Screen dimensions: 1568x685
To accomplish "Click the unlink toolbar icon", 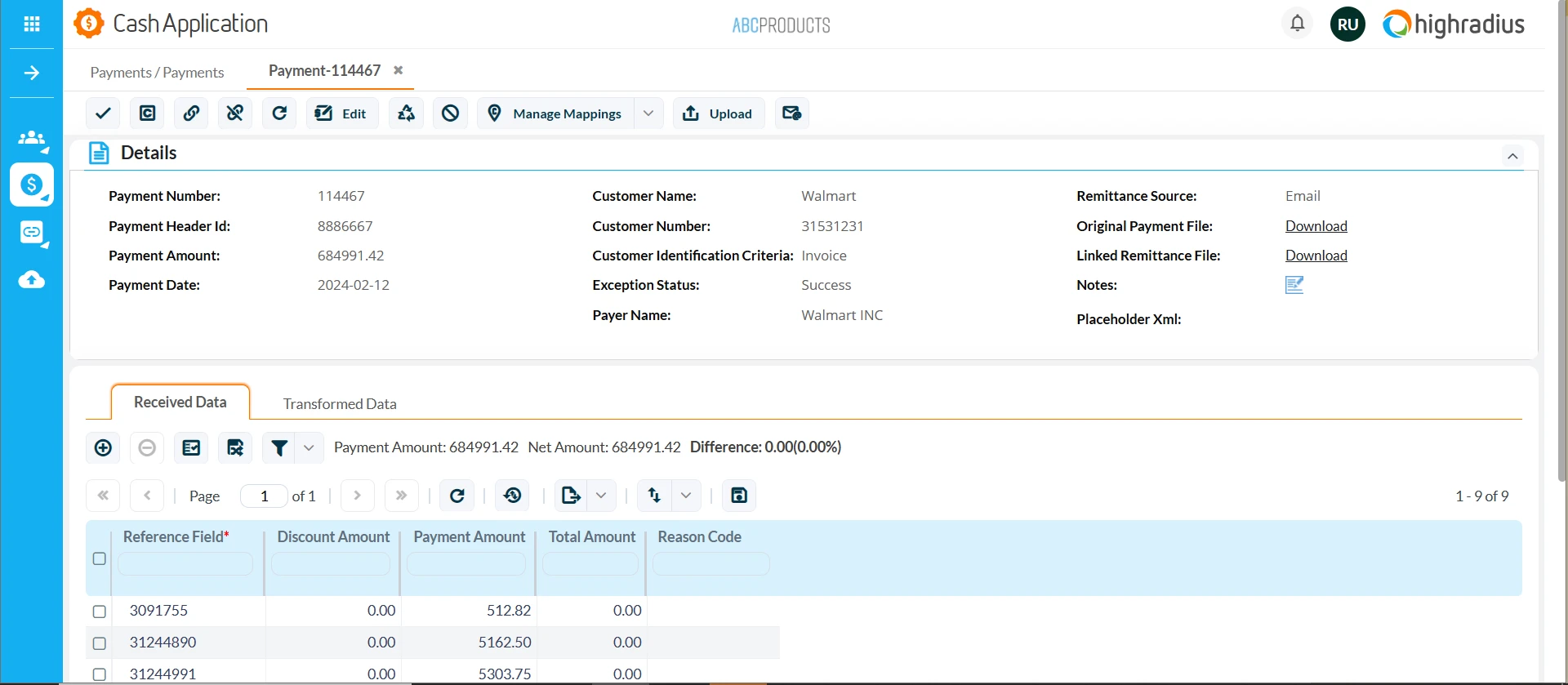I will point(235,113).
